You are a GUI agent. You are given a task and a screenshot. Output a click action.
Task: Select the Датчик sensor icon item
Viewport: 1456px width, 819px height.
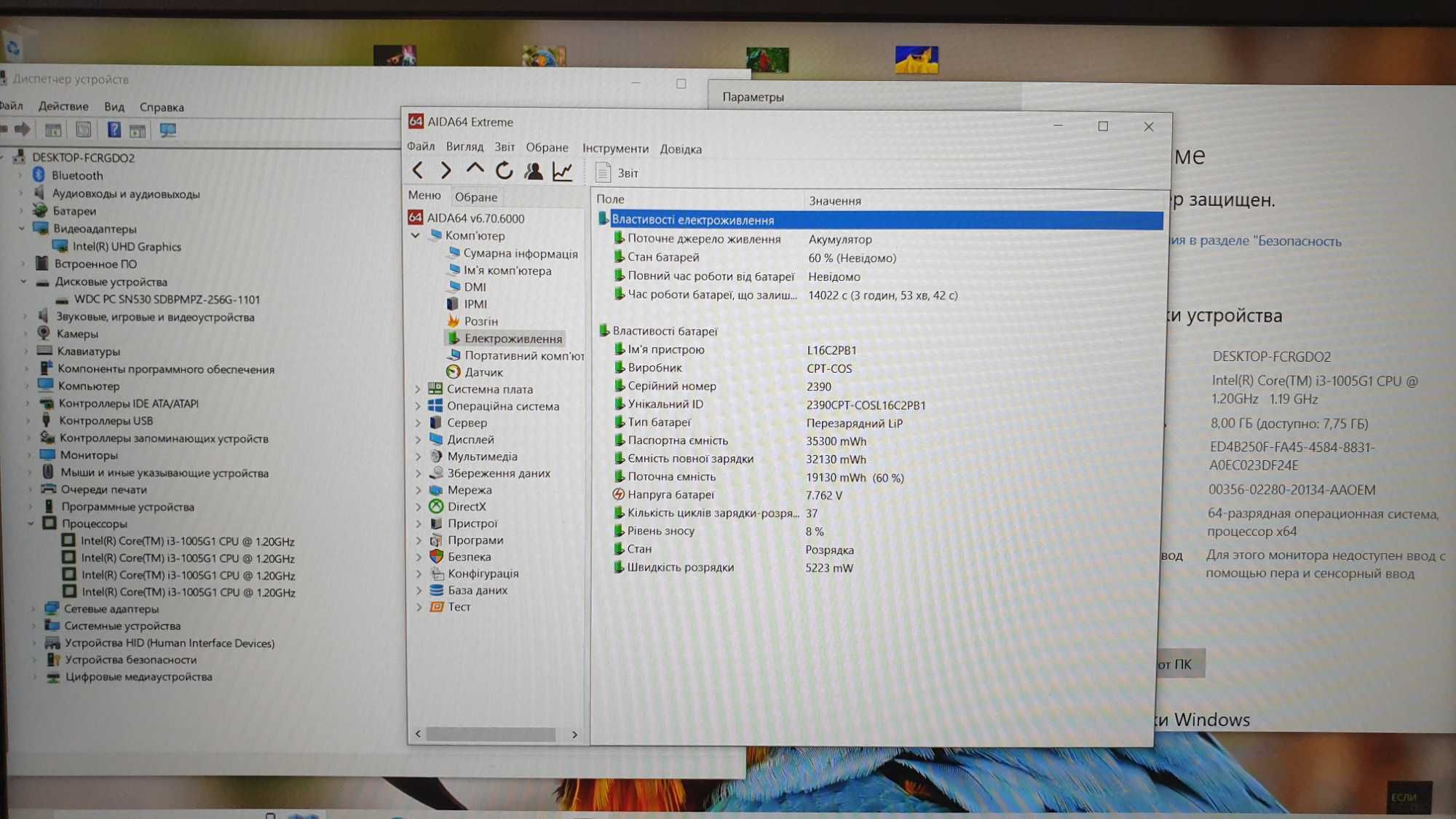coord(454,372)
